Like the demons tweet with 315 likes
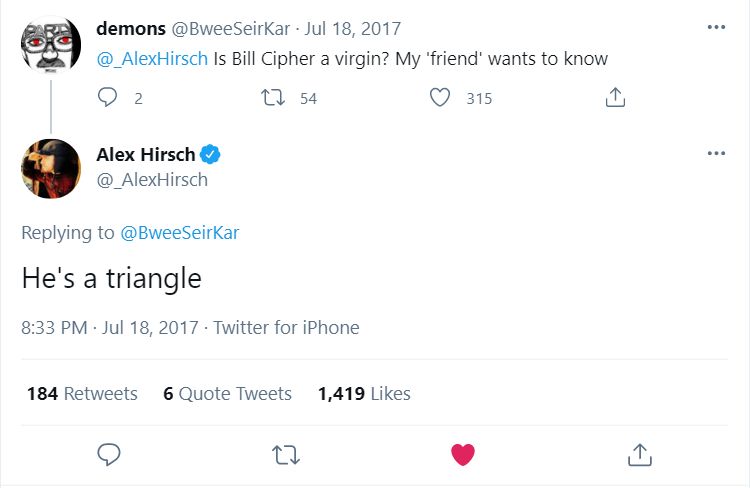Viewport: 750px width, 488px height. (x=440, y=98)
